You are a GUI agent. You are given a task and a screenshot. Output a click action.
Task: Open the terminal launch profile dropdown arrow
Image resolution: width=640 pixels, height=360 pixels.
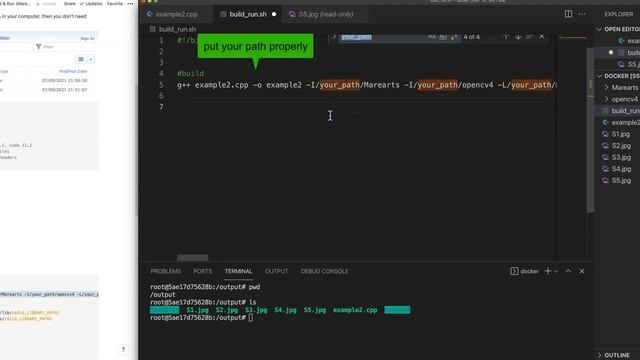[556, 271]
